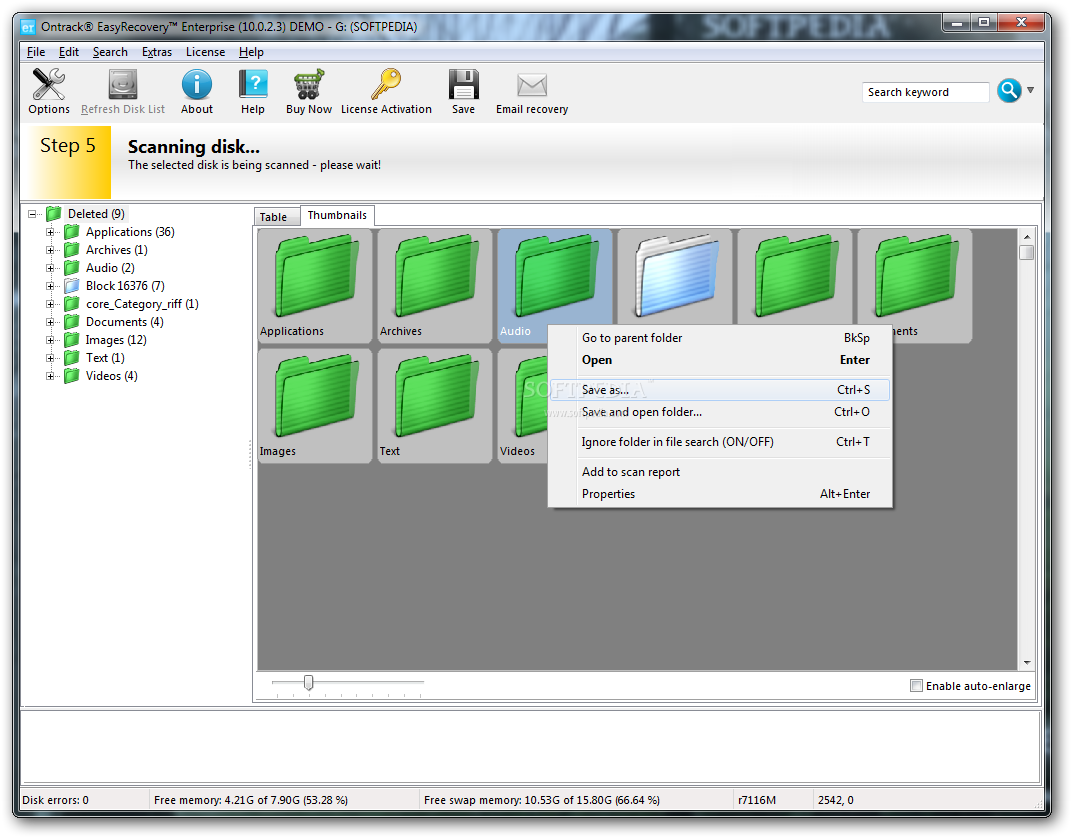
Task: Select core_Category_riff (1) in the tree
Action: [x=142, y=304]
